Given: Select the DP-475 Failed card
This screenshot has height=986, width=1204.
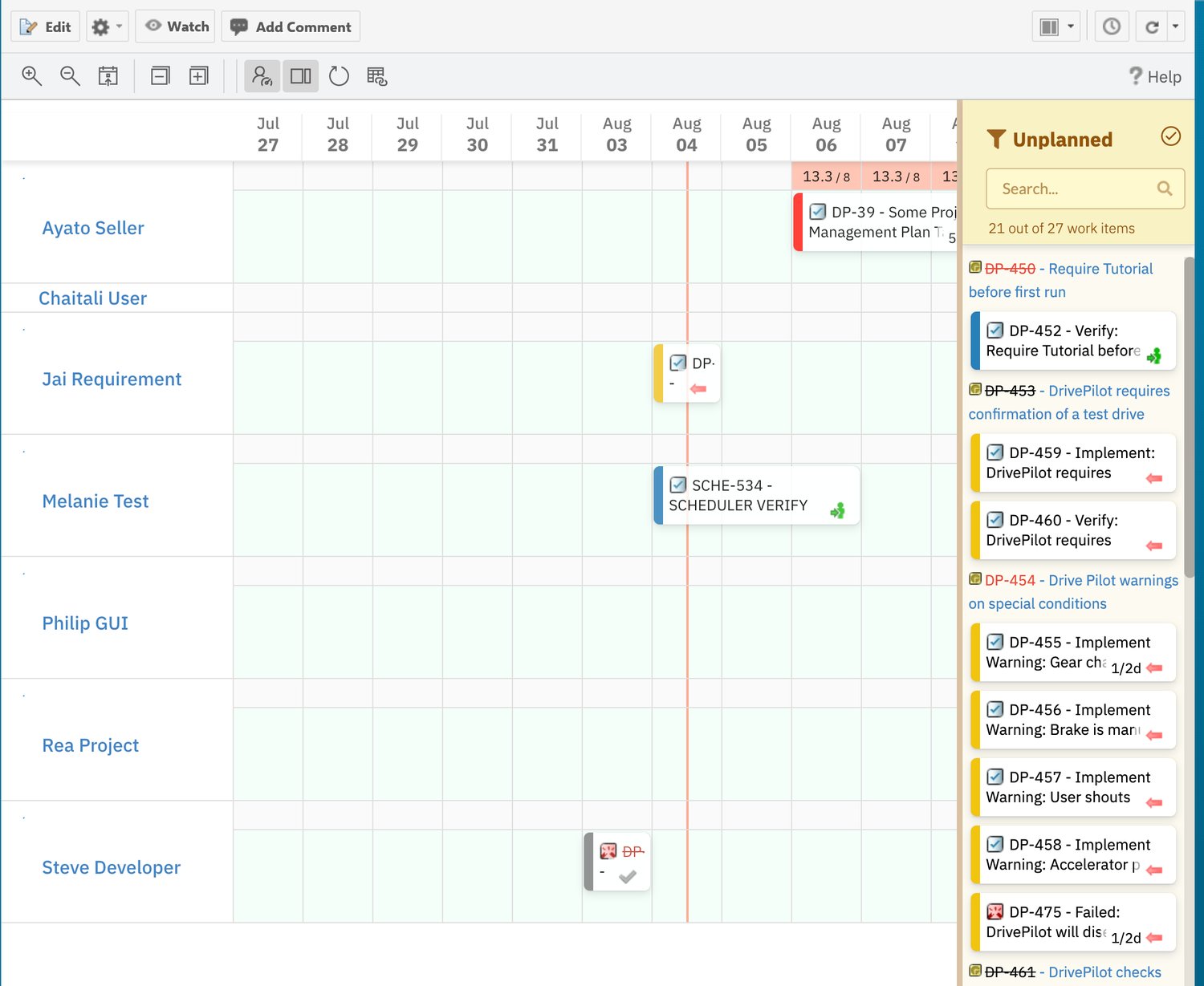Looking at the screenshot, I should (1073, 922).
